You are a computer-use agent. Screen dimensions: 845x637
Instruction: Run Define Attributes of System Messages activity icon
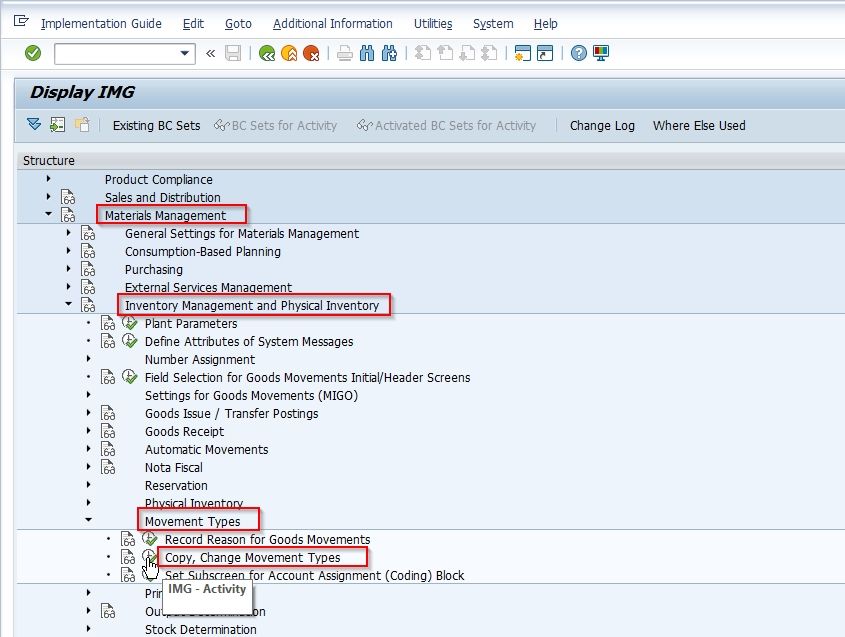pos(129,341)
